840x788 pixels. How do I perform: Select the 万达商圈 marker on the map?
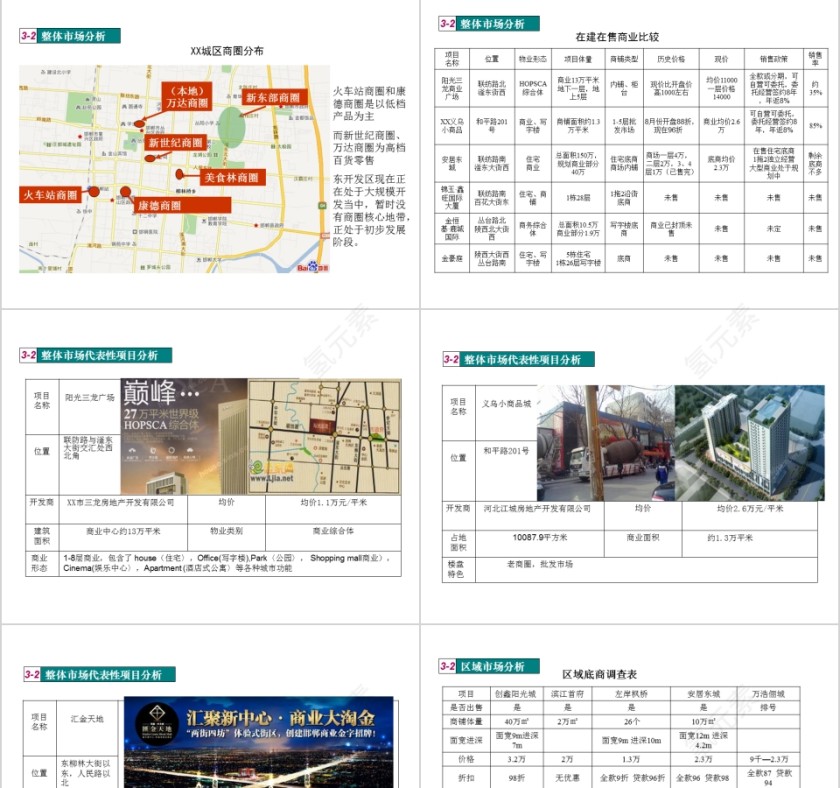click(x=138, y=123)
